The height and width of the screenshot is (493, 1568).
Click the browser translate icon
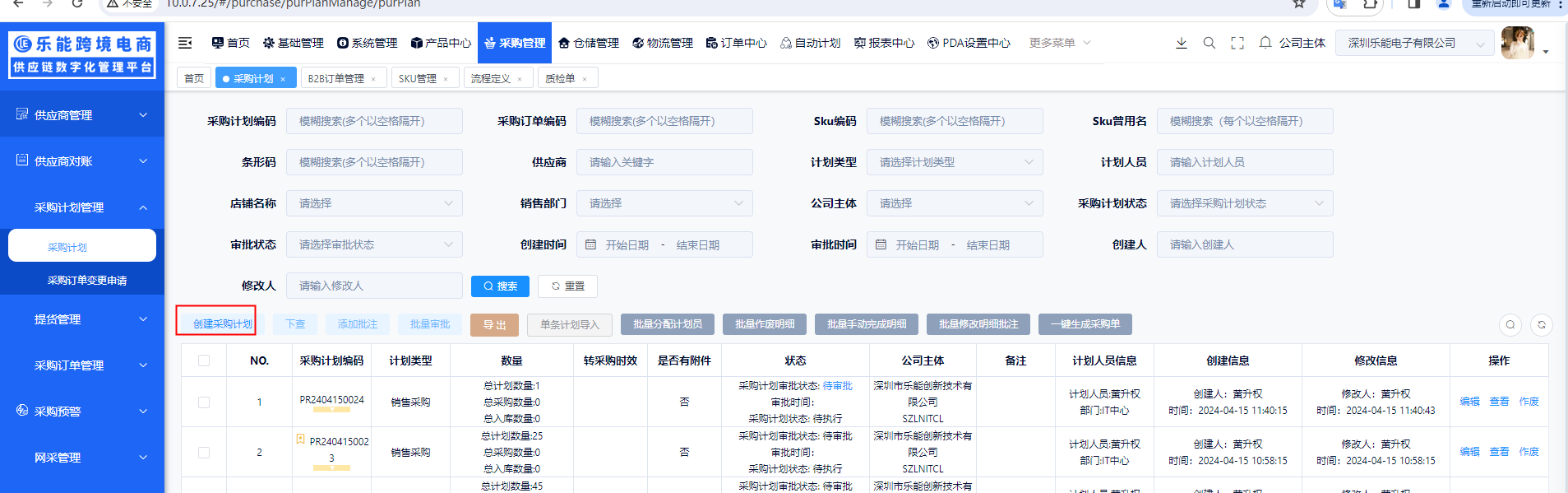point(1340,4)
